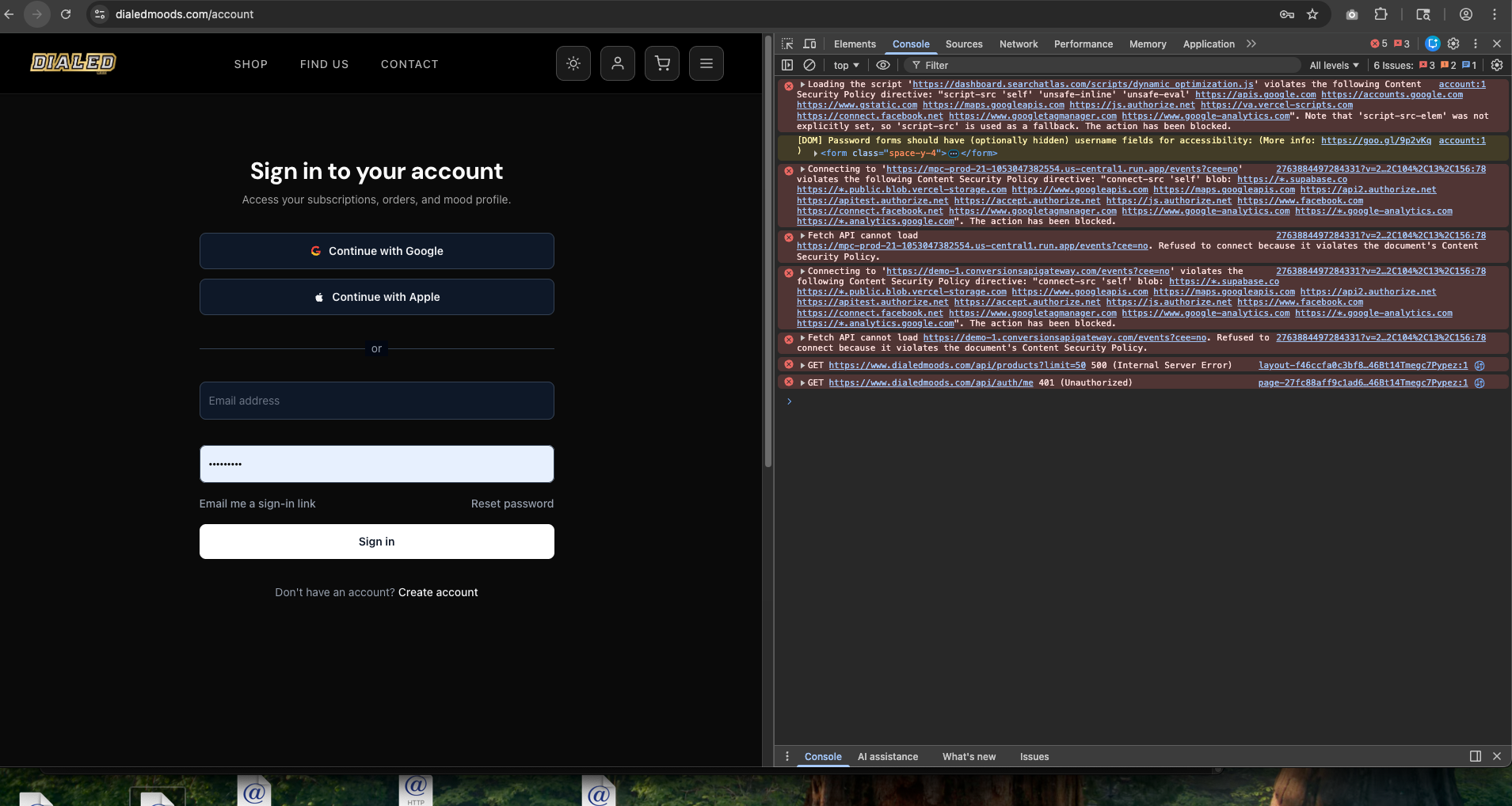This screenshot has height=806, width=1512.
Task: Open the Chrome profile icon
Action: tap(1466, 14)
